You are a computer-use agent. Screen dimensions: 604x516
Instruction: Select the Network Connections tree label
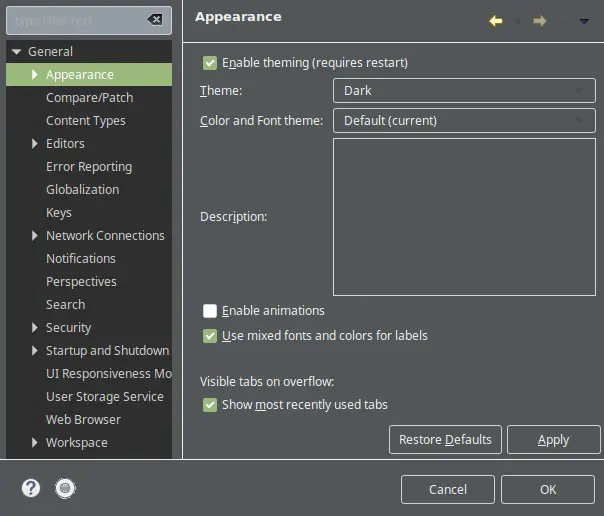(105, 235)
